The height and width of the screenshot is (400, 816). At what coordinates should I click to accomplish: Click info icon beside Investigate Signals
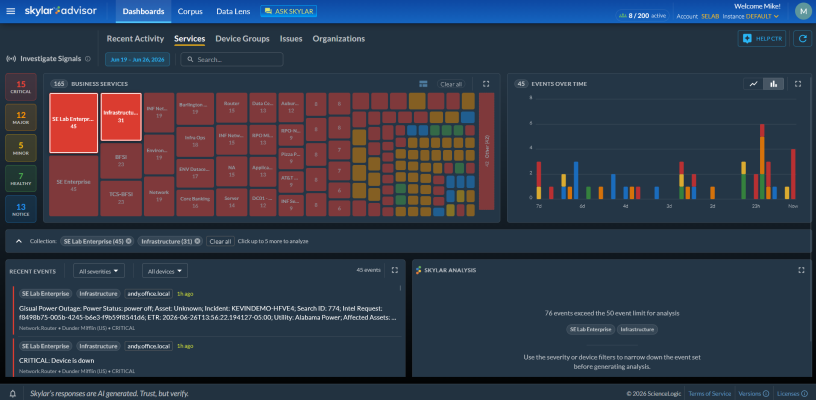tap(87, 59)
